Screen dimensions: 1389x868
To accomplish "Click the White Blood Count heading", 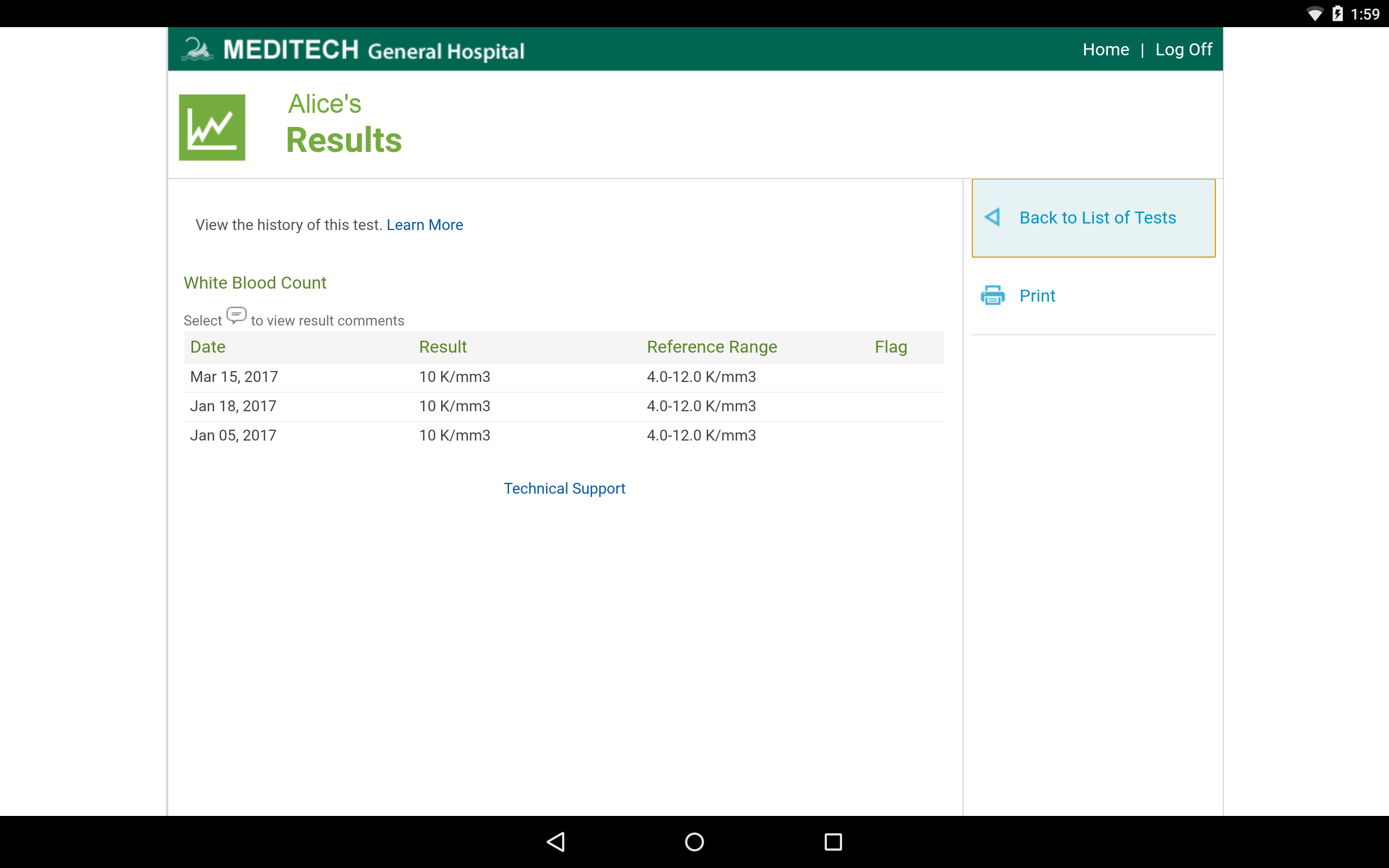I will click(255, 283).
